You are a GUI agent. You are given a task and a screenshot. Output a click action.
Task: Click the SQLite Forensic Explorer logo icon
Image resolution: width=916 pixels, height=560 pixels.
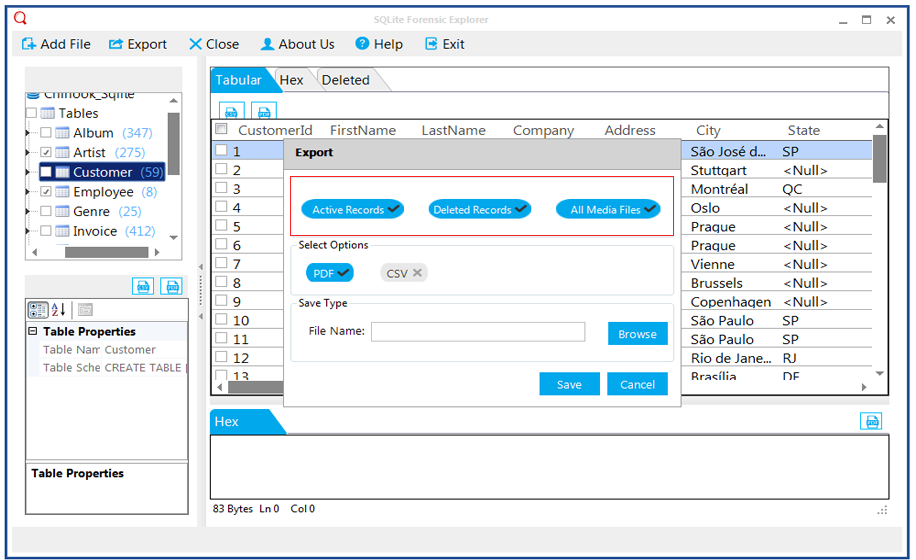(x=20, y=18)
